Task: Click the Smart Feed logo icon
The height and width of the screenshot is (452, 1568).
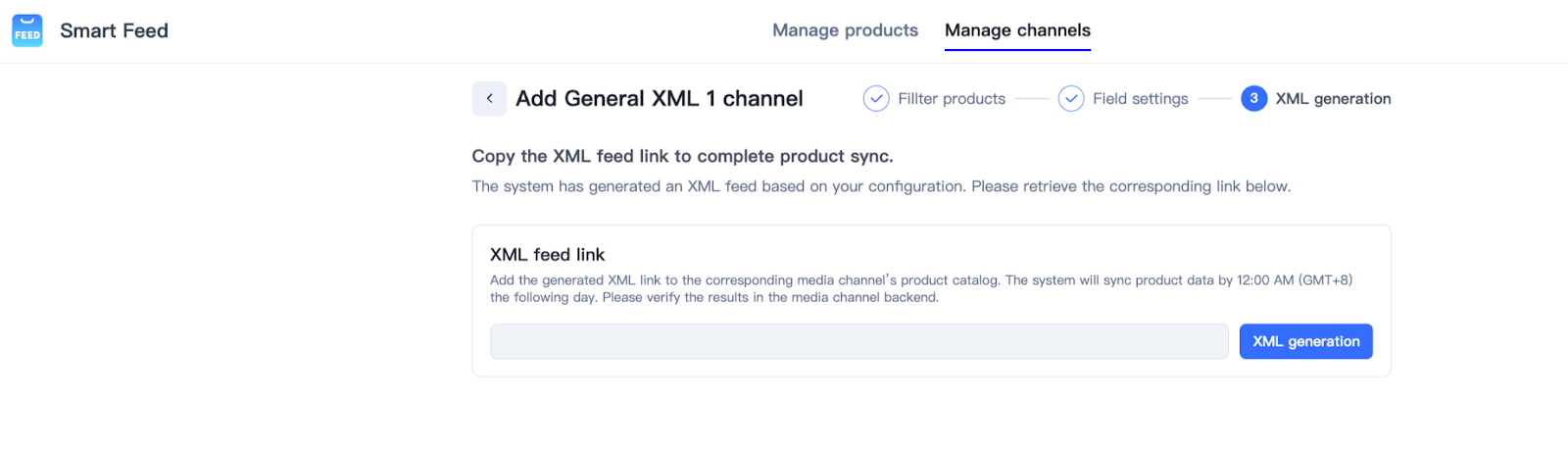Action: coord(27,30)
